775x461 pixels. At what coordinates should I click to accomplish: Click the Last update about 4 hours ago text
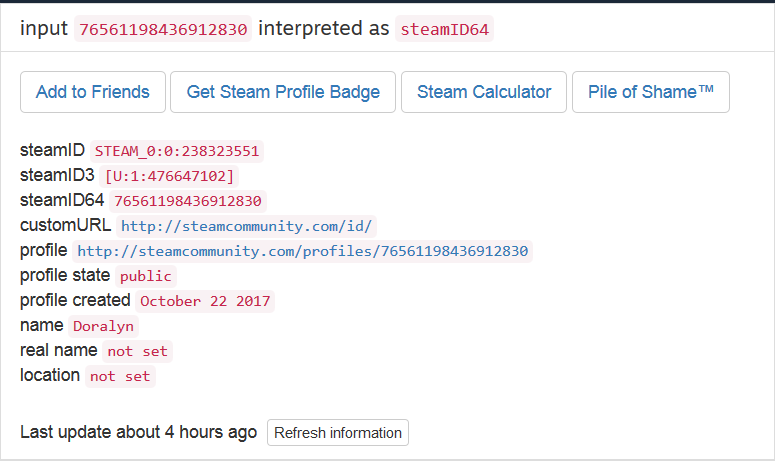click(138, 432)
